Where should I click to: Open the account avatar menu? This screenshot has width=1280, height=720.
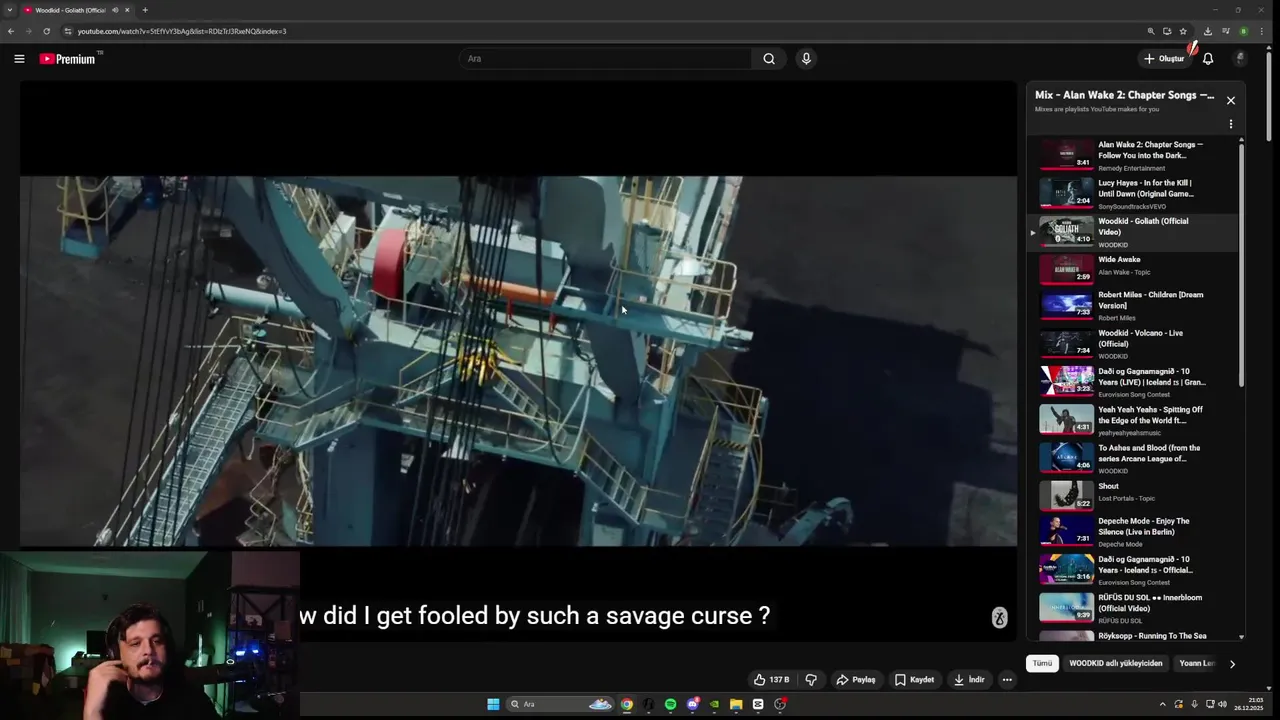tap(1240, 59)
